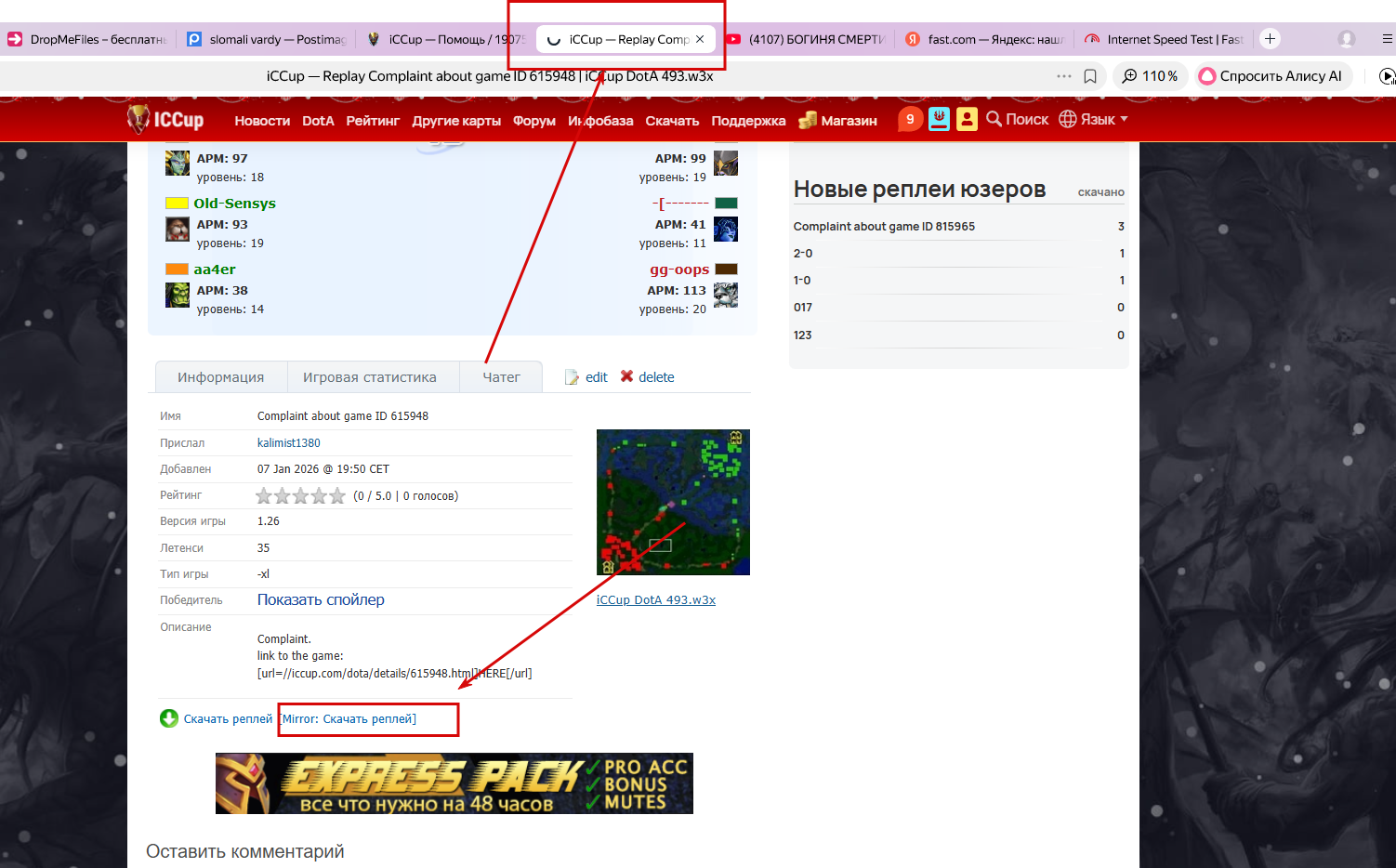Click the red delete cross icon
Screen dimensions: 1396x868
point(626,376)
